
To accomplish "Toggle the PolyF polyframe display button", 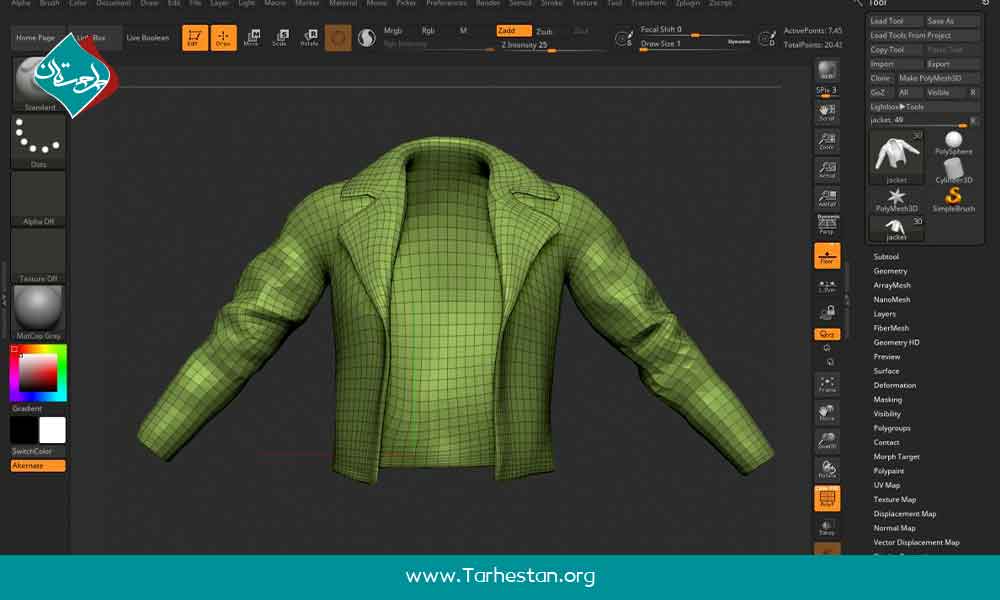I will [827, 499].
